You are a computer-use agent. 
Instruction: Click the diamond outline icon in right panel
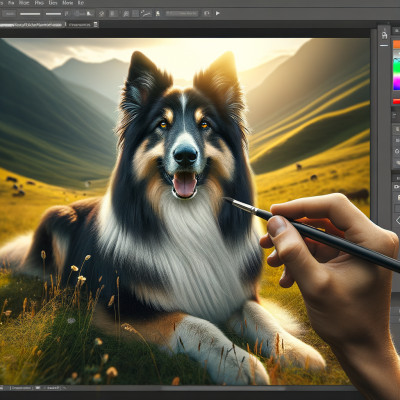(398, 220)
